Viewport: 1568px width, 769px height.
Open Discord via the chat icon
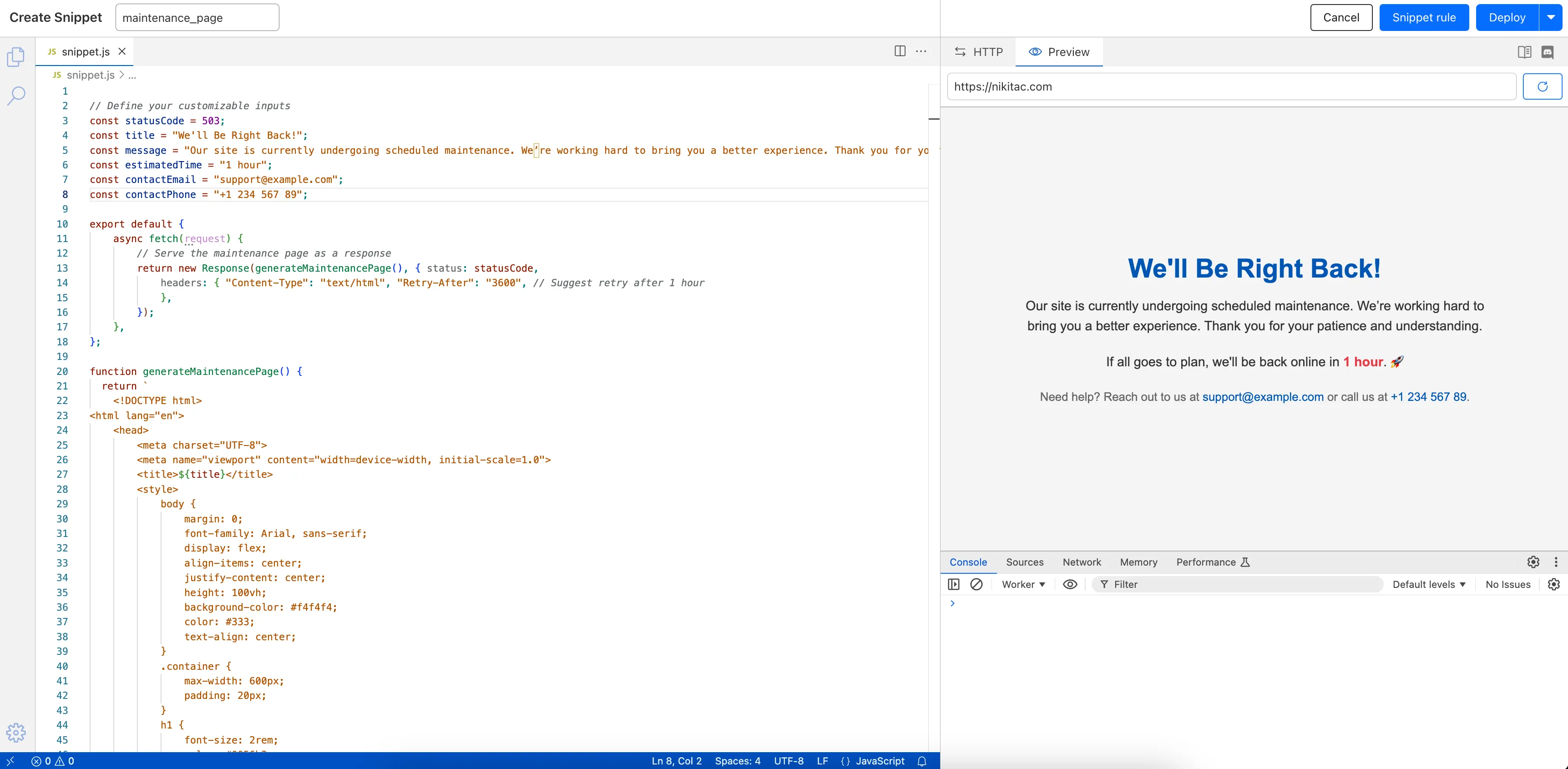1548,52
